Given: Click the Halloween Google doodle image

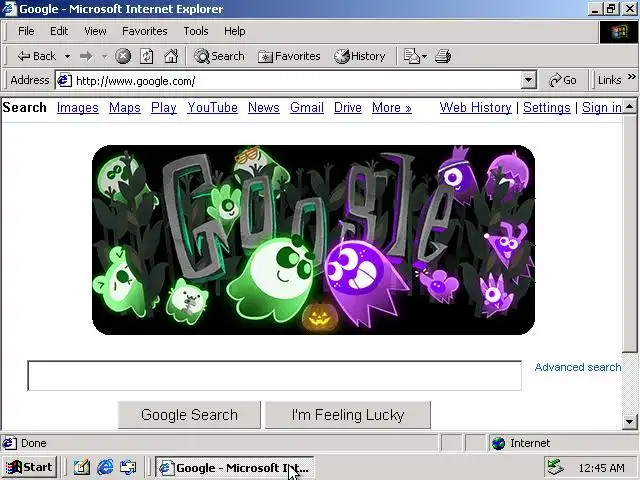Looking at the screenshot, I should [313, 240].
